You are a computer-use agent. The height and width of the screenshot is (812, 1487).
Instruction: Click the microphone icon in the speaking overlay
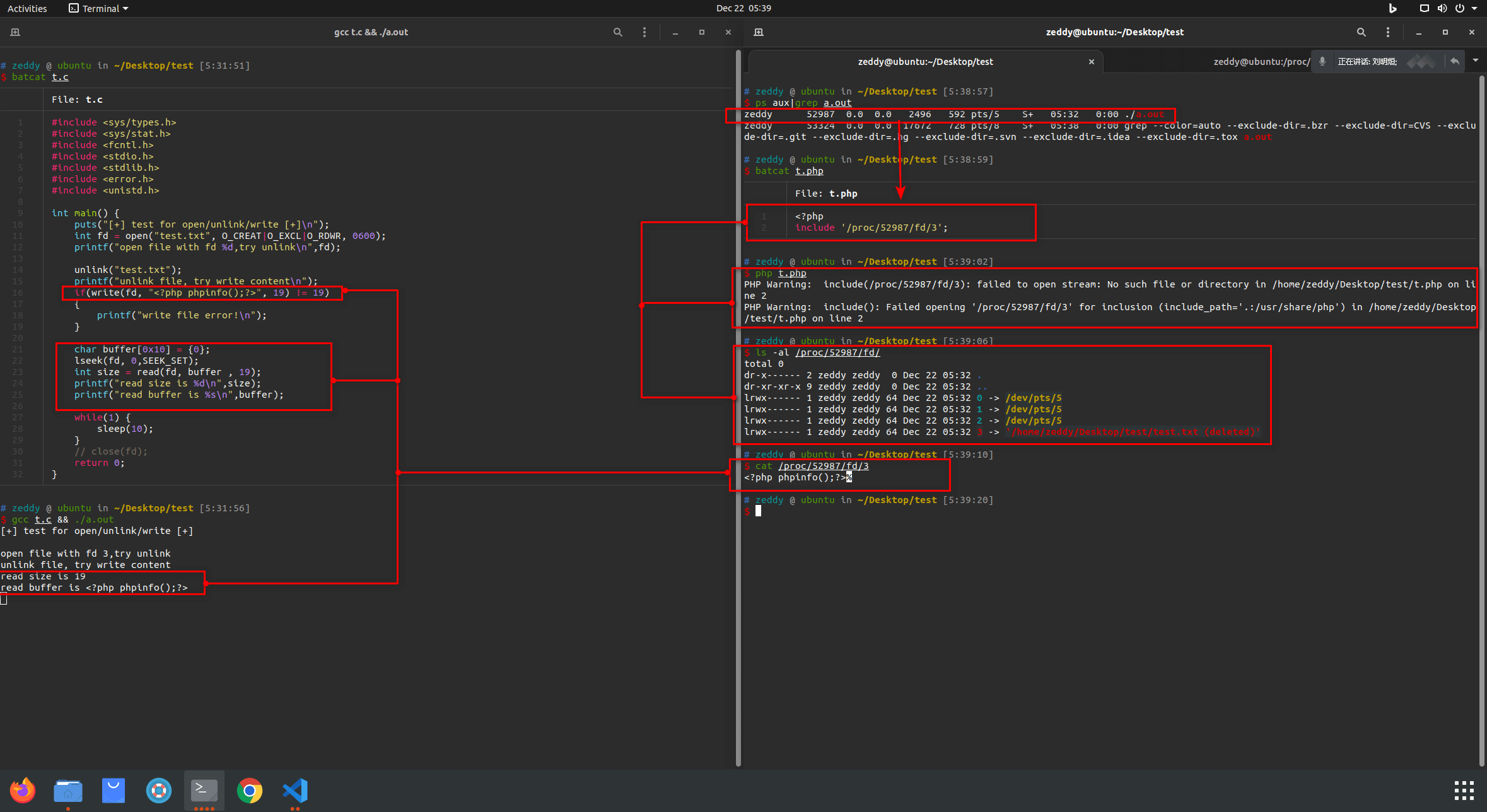coord(1322,61)
